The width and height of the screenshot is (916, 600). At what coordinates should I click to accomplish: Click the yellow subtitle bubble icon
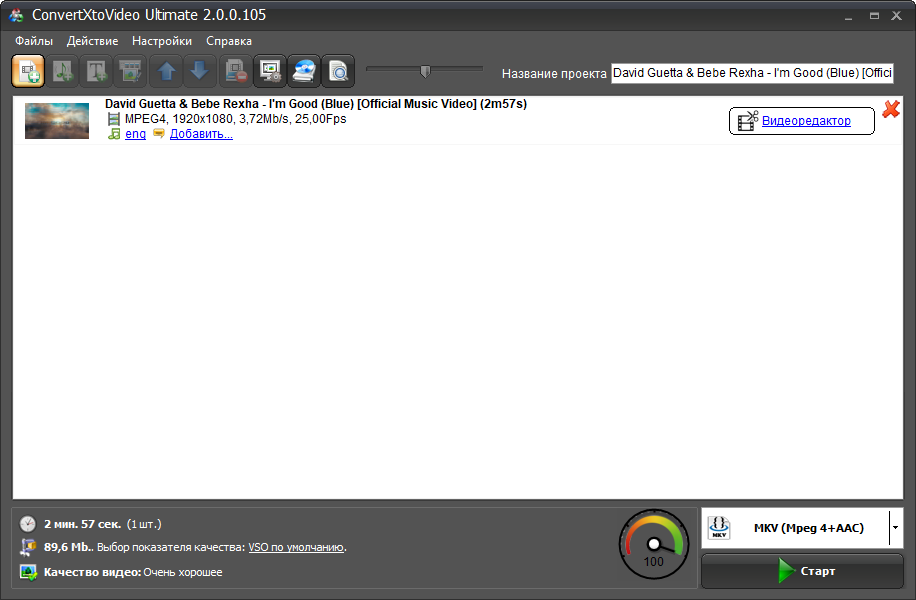(158, 134)
